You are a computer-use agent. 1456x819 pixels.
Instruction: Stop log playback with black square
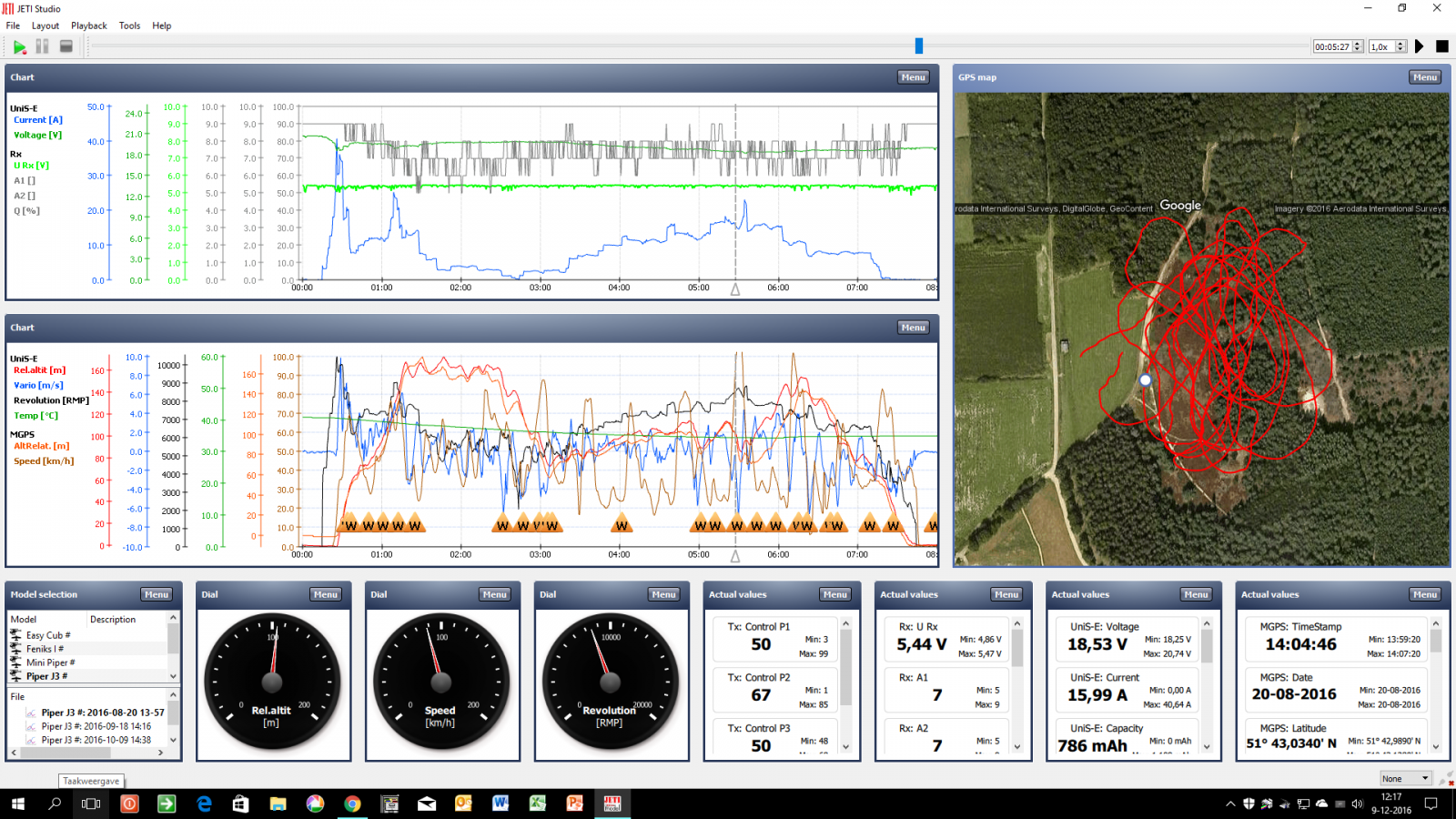(x=1442, y=46)
